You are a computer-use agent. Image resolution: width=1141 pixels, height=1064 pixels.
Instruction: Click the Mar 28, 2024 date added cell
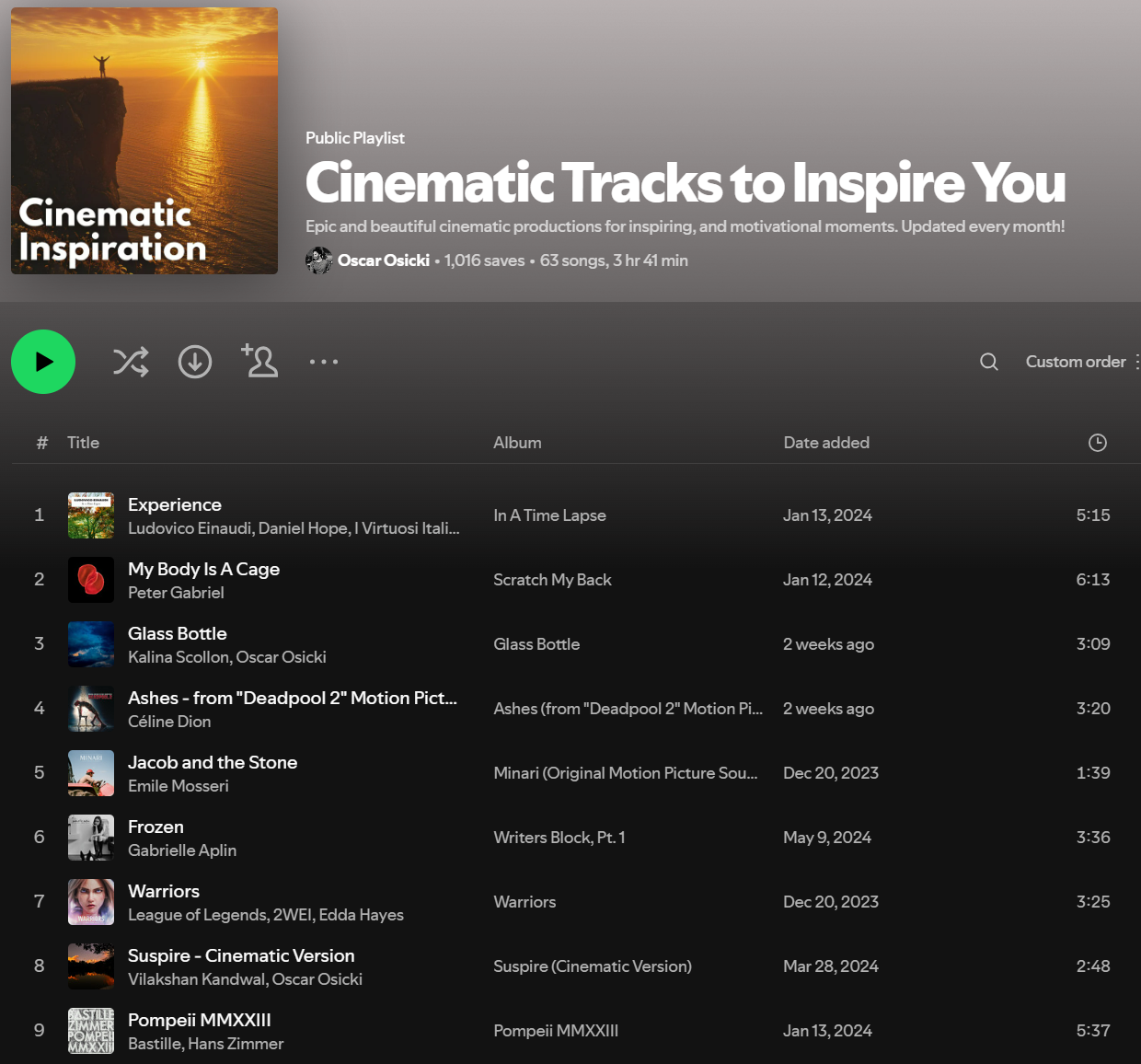[831, 966]
